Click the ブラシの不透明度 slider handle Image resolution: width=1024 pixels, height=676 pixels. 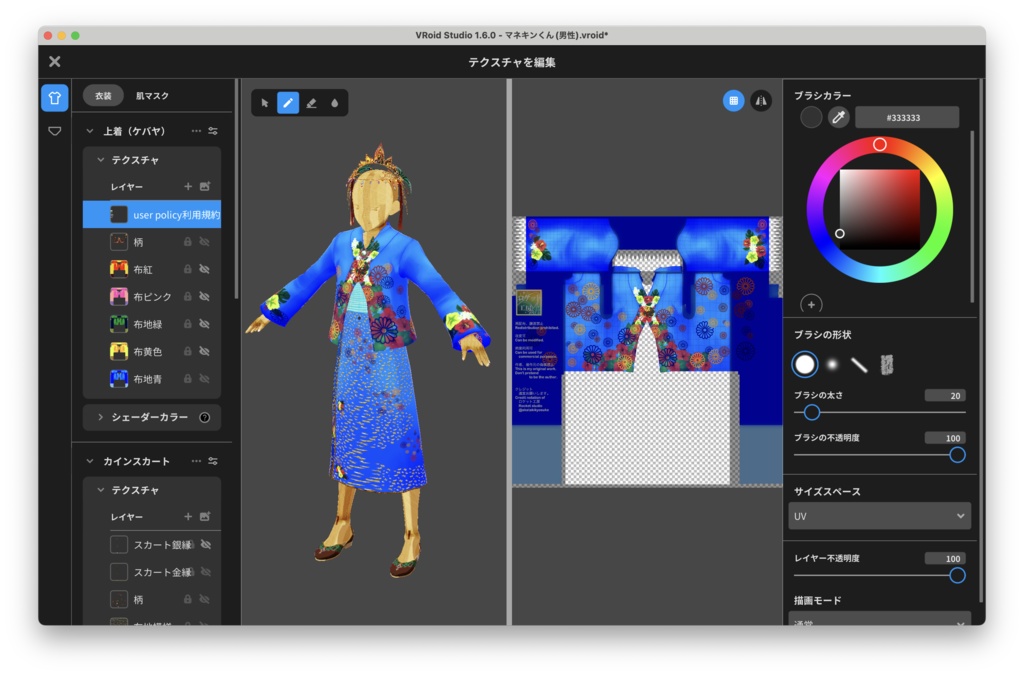coord(957,455)
